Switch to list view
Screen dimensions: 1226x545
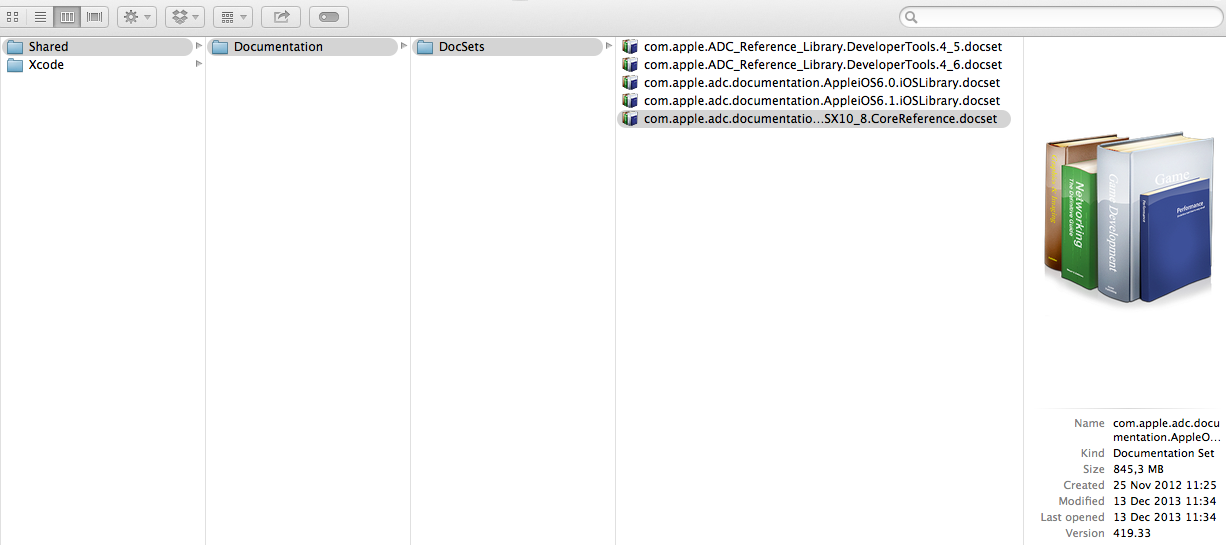click(x=40, y=17)
